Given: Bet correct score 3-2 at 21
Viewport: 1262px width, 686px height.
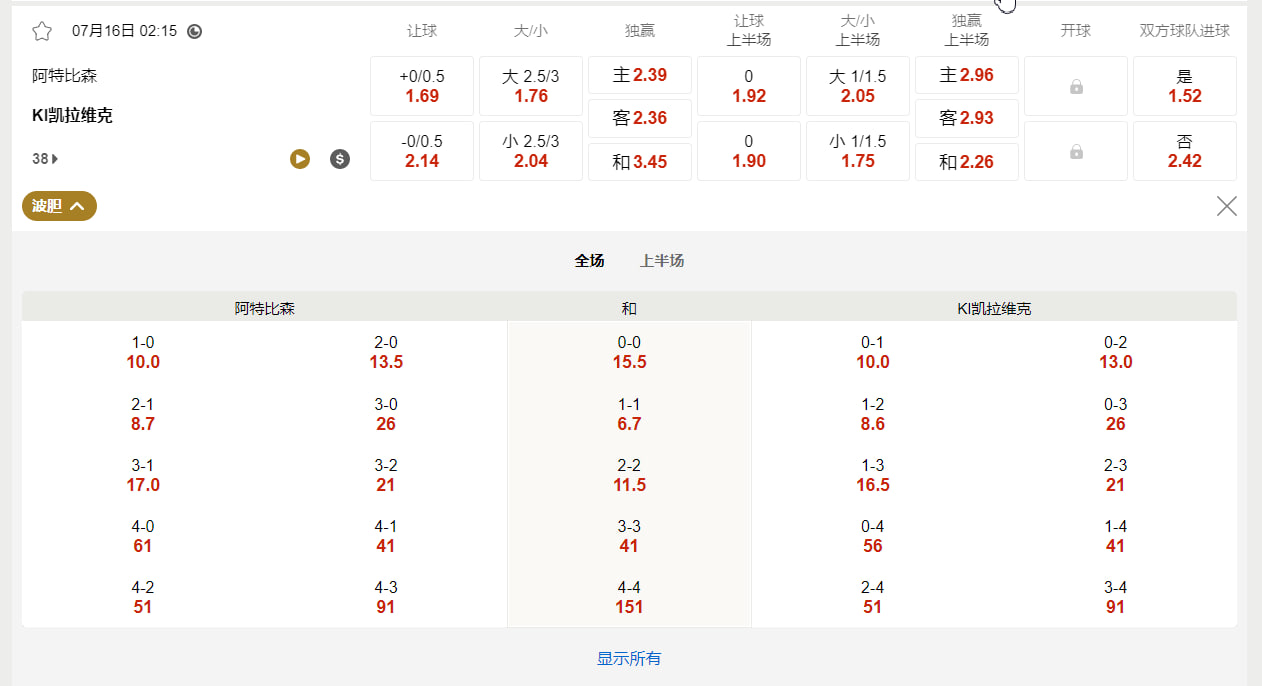Looking at the screenshot, I should click(386, 475).
